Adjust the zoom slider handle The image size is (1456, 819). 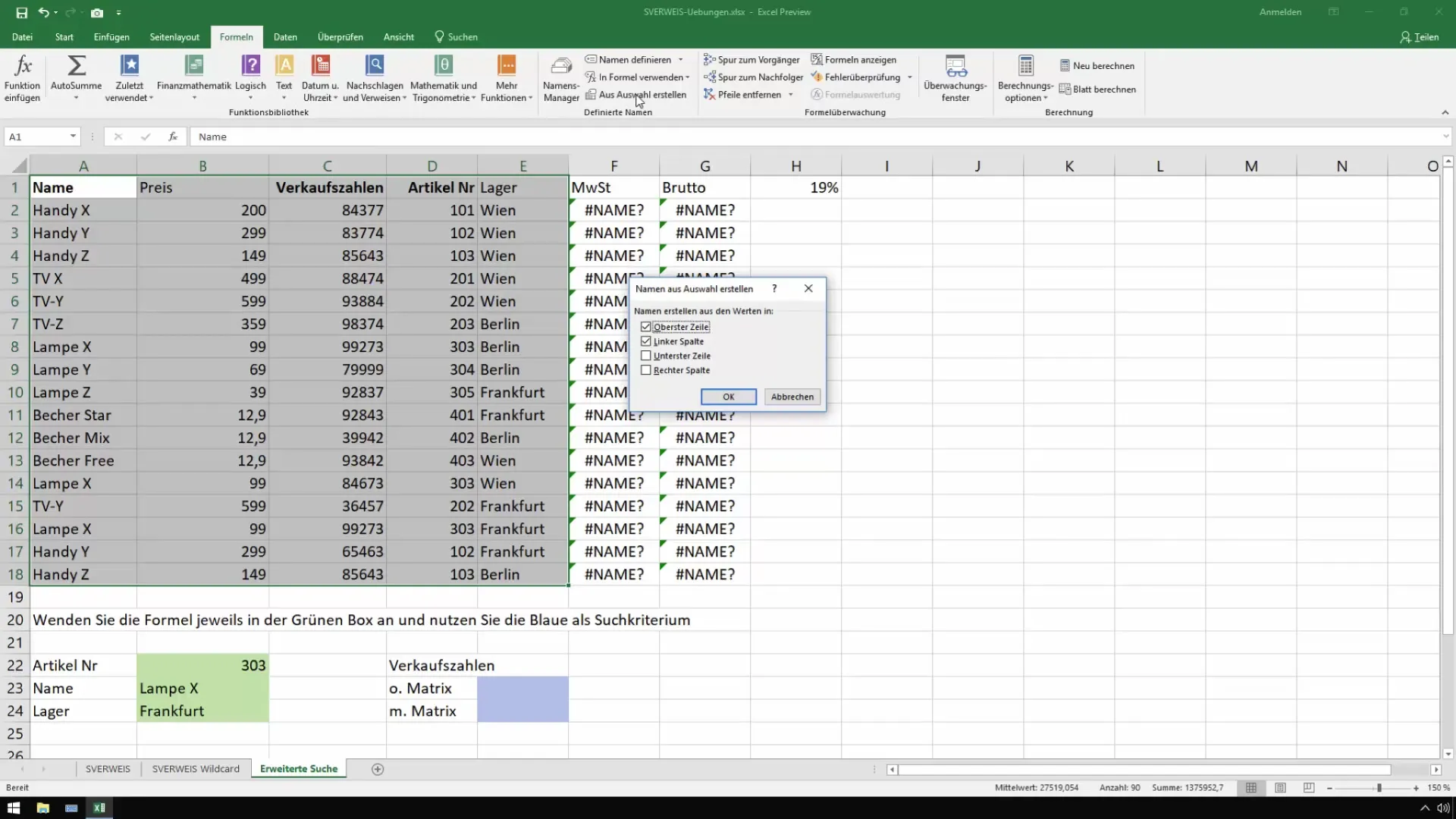(x=1379, y=788)
